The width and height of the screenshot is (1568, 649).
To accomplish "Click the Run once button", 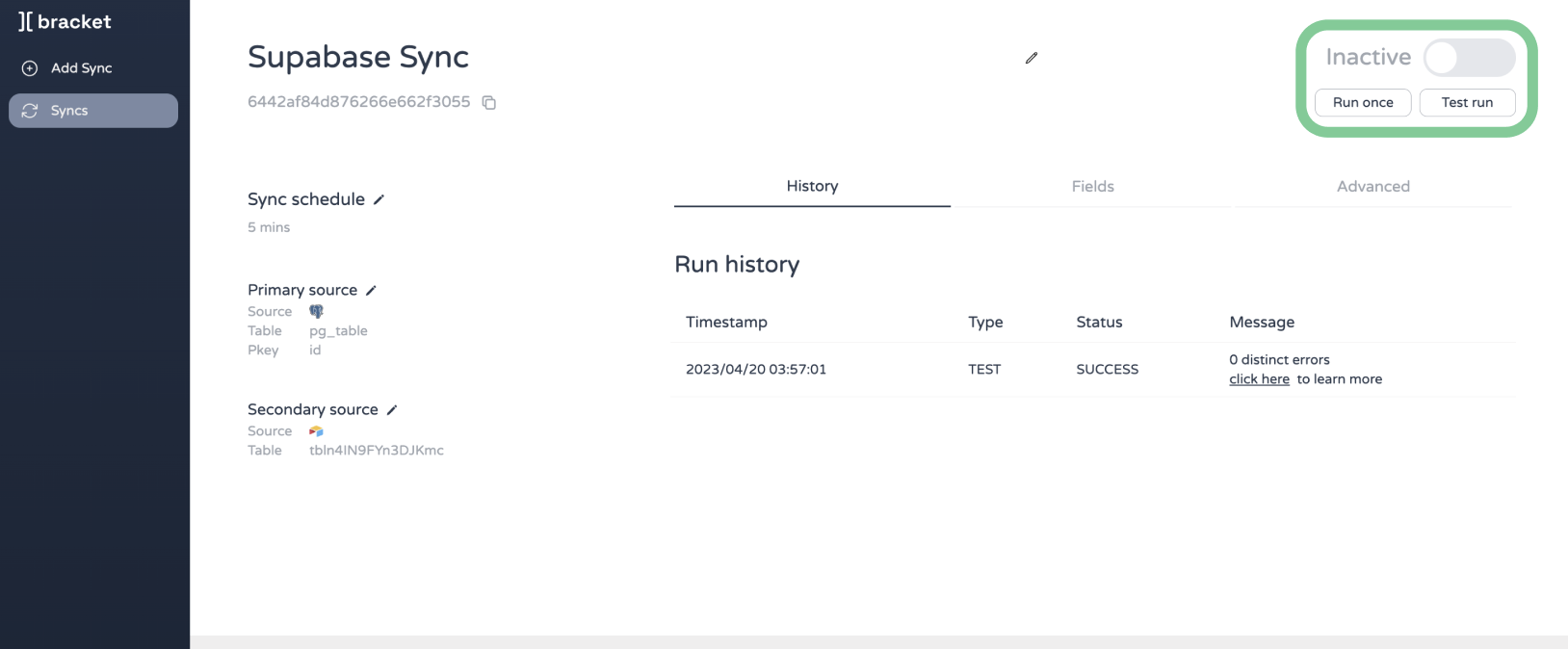I will (1363, 102).
